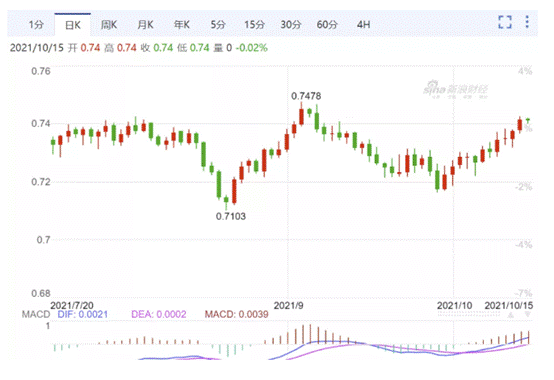Switch to the 4H interval tab
The image size is (554, 380).
coord(364,25)
